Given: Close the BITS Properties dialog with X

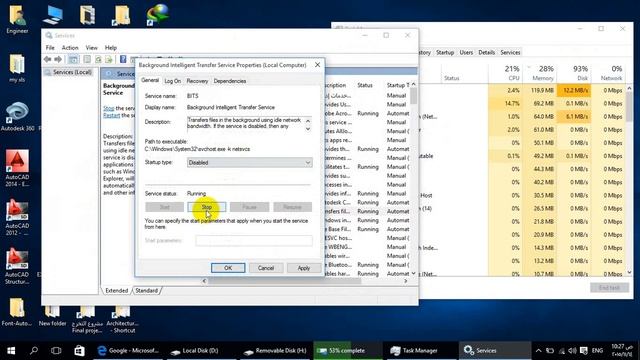Looking at the screenshot, I should coord(318,65).
